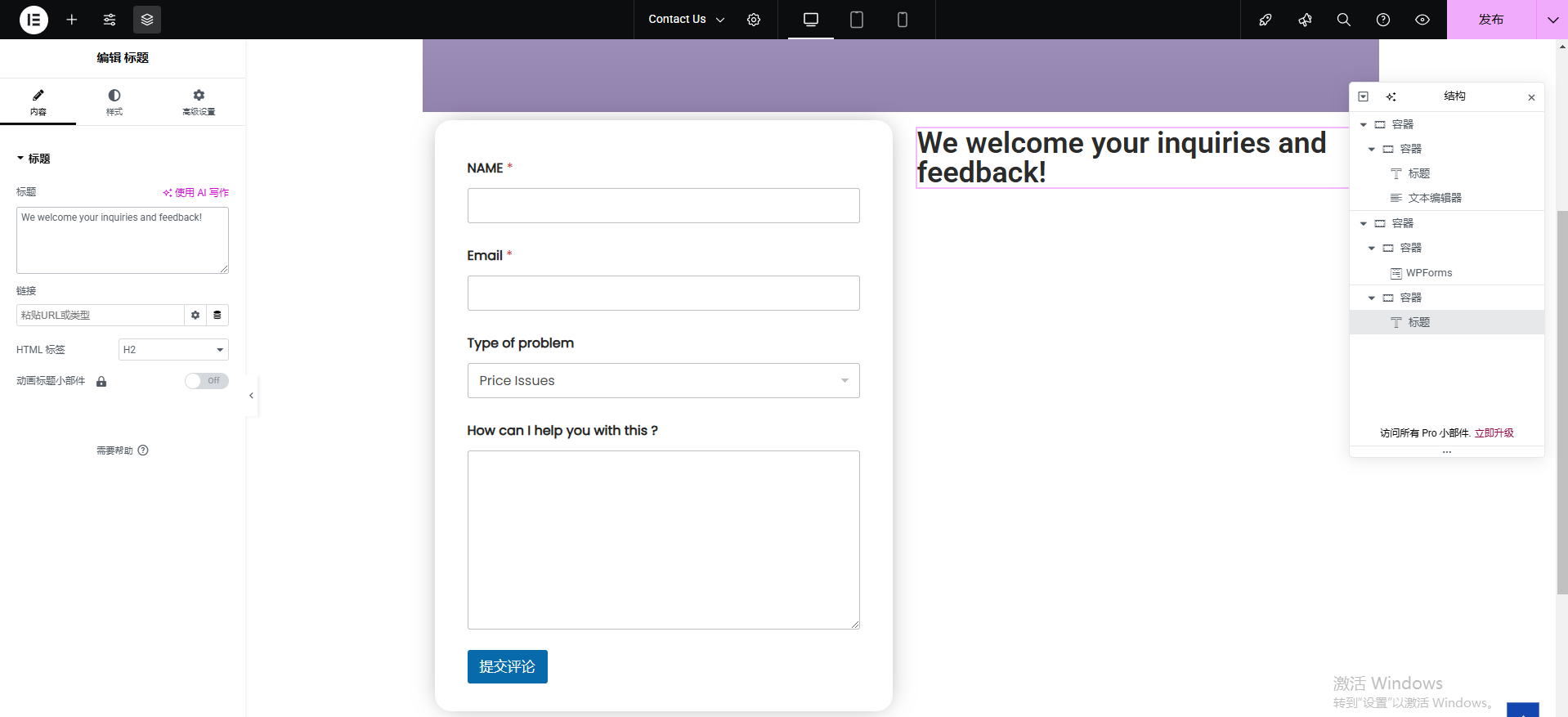Open the HTML tag H2 dropdown
The width and height of the screenshot is (1568, 717).
tap(173, 350)
